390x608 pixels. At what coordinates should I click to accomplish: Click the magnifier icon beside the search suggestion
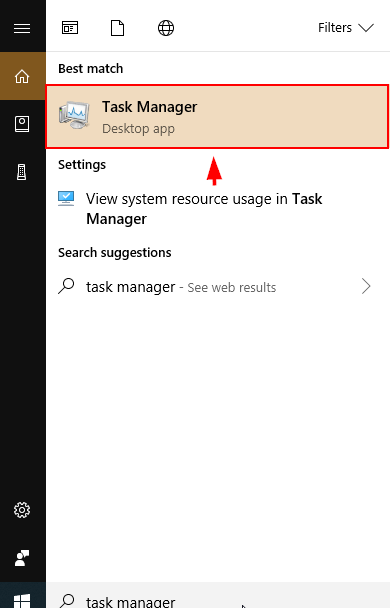pos(66,286)
